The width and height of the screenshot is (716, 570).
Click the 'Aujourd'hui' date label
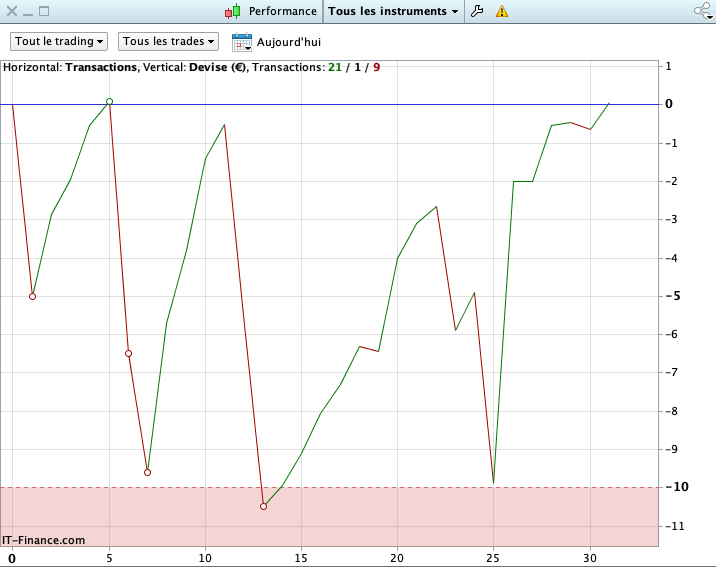coord(289,42)
